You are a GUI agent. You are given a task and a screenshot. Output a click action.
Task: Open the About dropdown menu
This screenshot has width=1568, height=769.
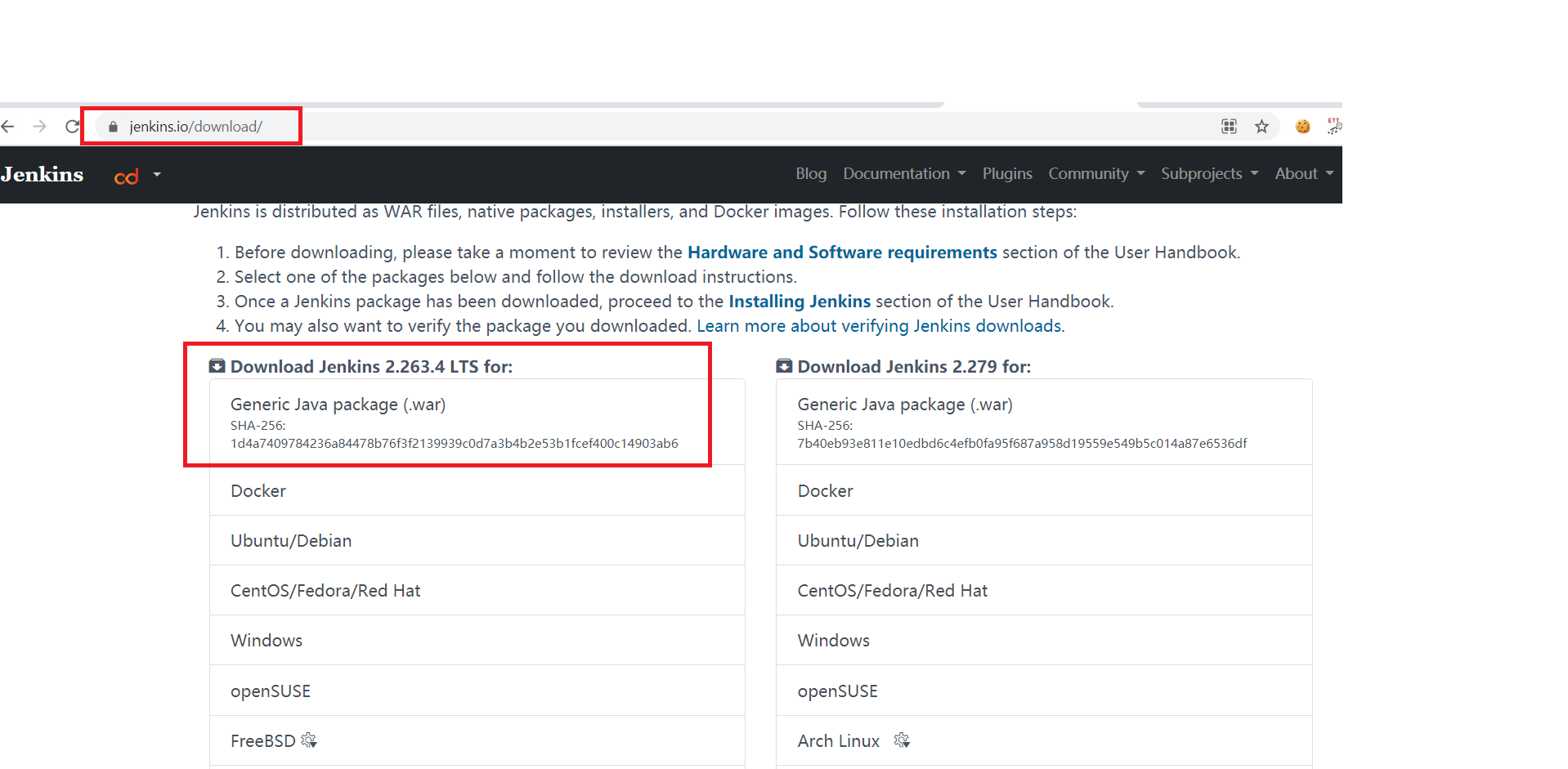(x=1304, y=174)
